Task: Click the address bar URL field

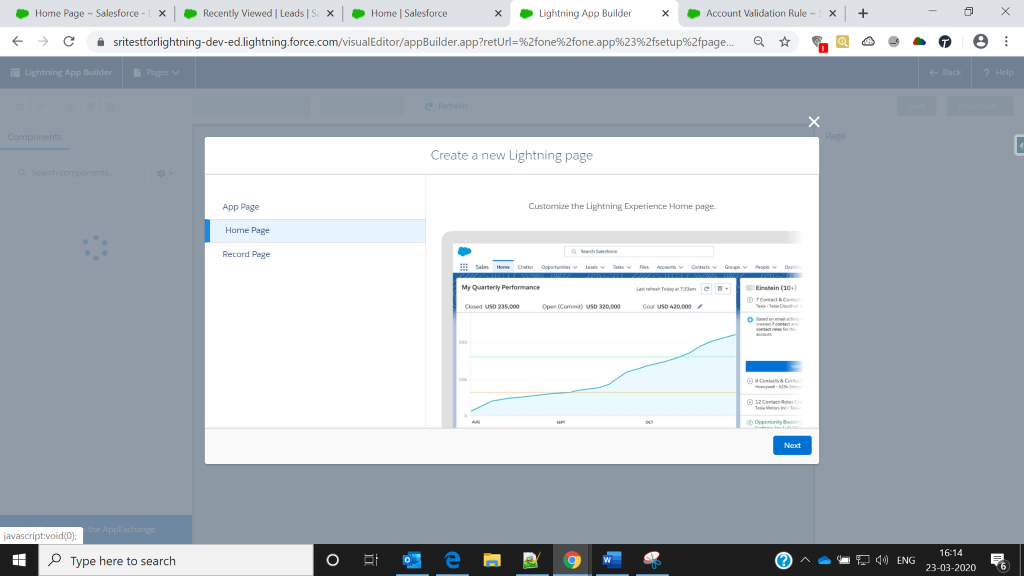Action: coord(420,42)
